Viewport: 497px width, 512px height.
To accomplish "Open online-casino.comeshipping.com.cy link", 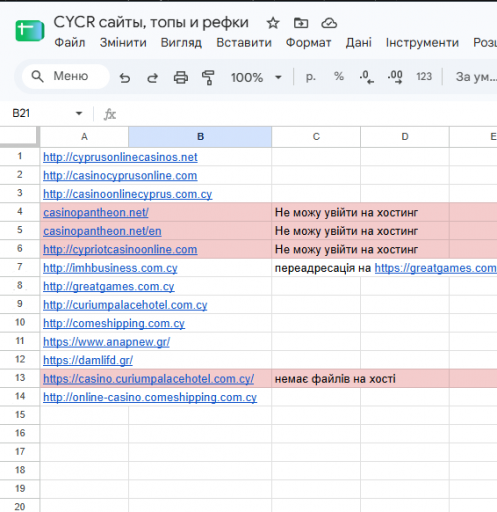I will point(150,397).
